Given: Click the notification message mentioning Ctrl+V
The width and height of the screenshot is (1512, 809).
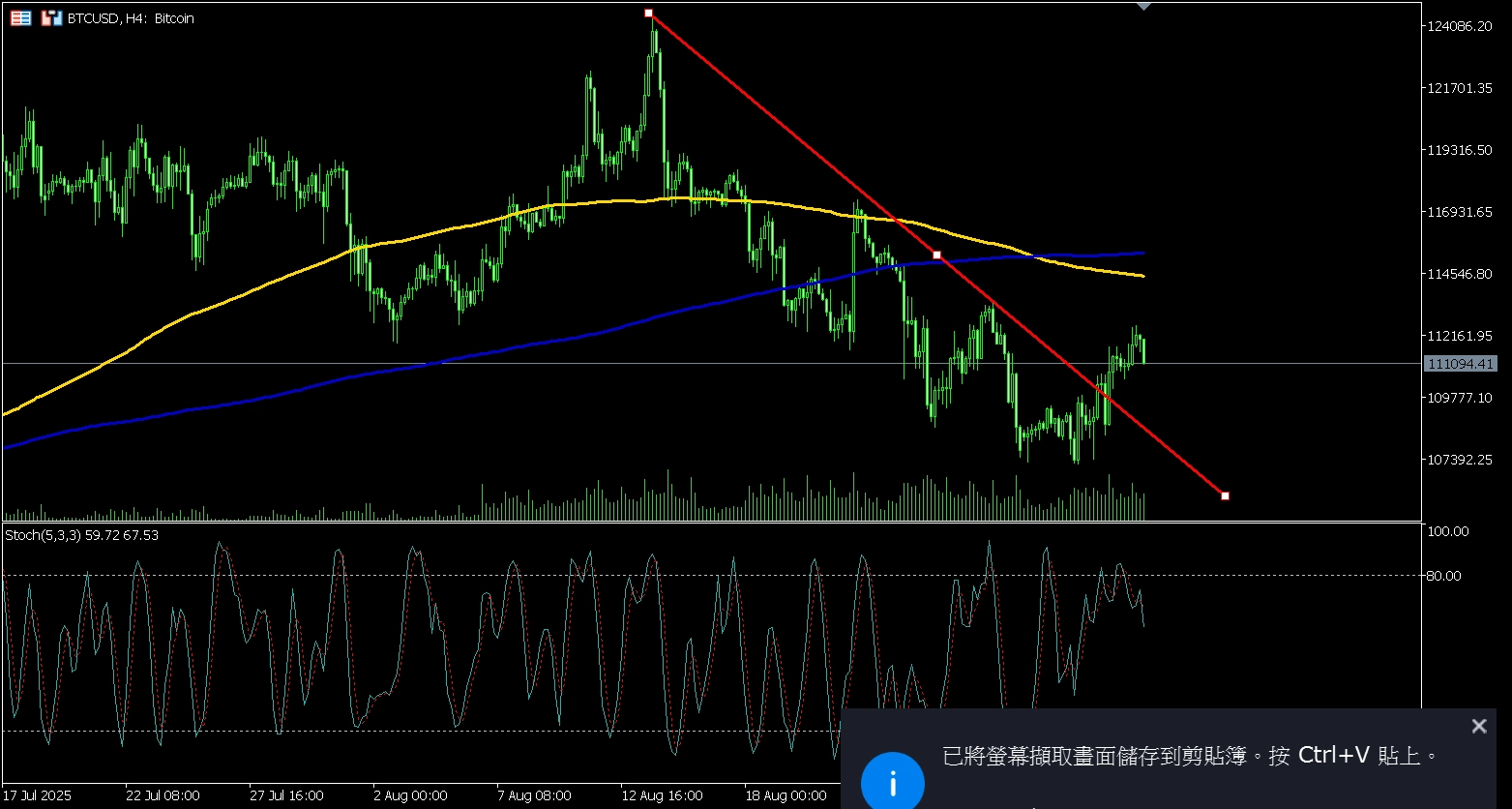Looking at the screenshot, I should (1191, 756).
